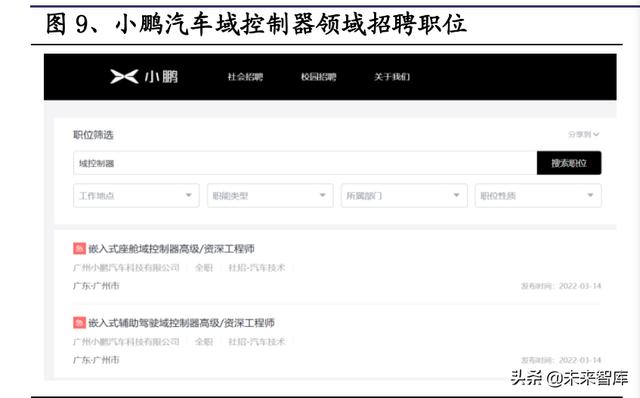Open the 校园招聘 menu item

(x=318, y=77)
